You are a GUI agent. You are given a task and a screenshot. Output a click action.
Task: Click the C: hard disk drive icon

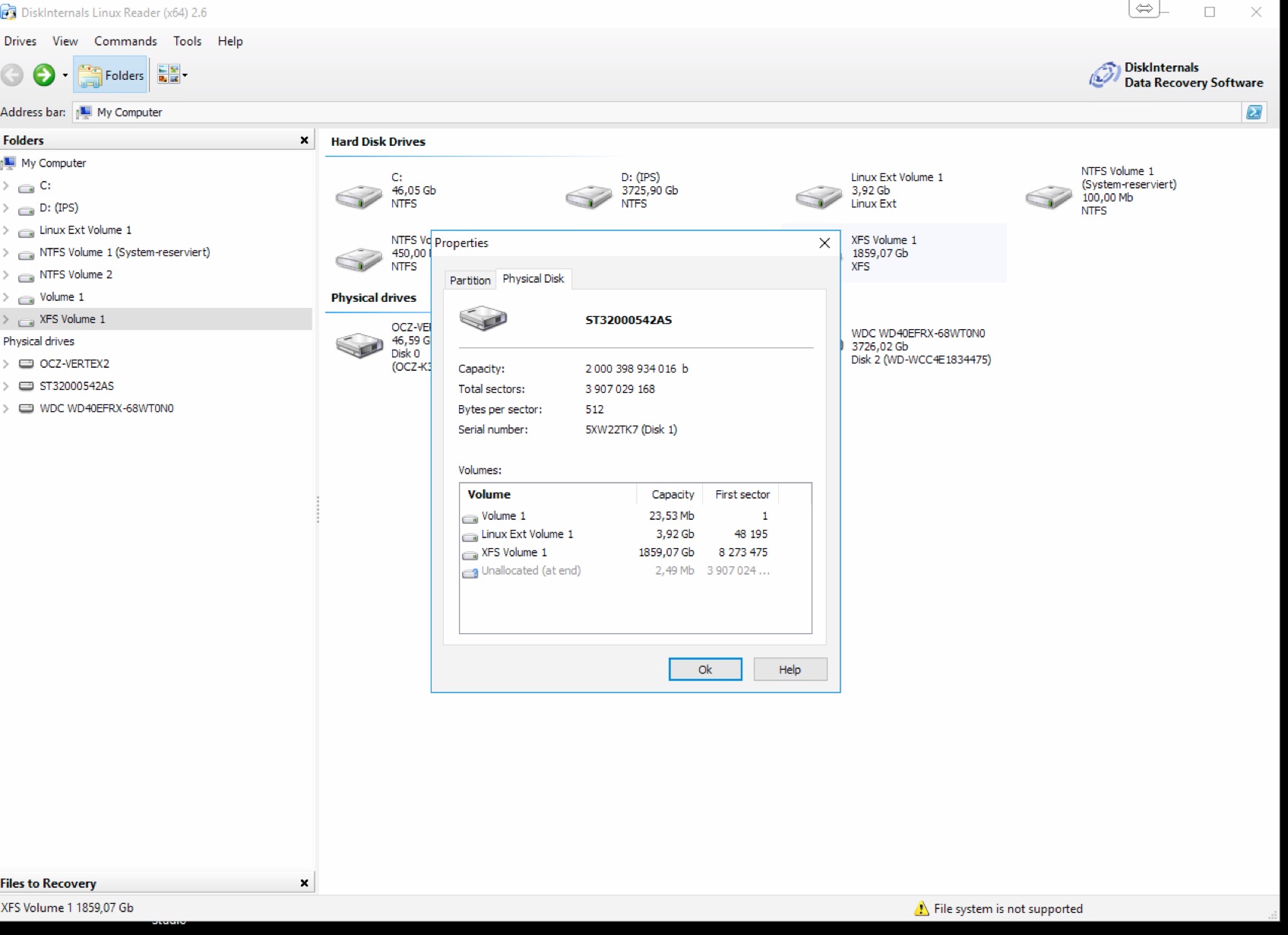[359, 197]
